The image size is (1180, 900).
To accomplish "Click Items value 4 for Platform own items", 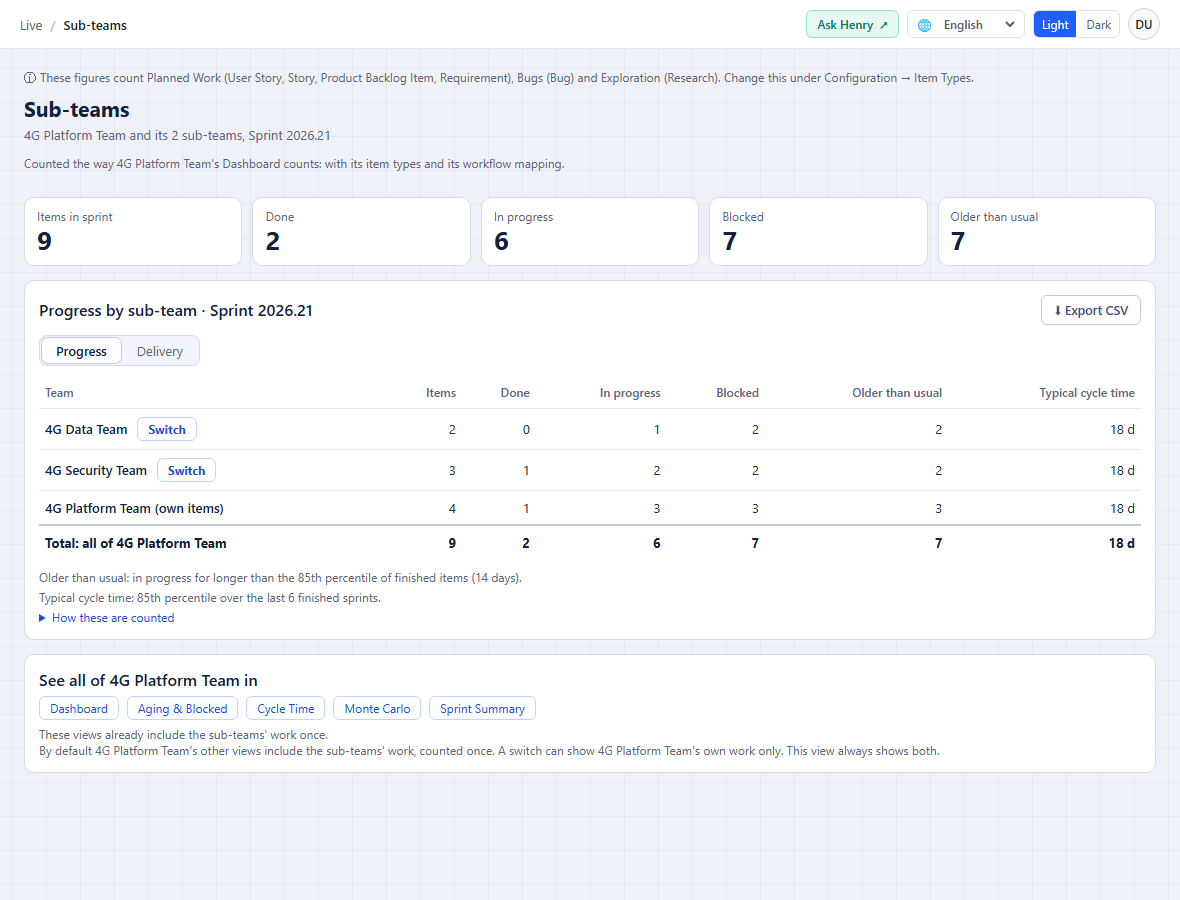I will click(452, 509).
